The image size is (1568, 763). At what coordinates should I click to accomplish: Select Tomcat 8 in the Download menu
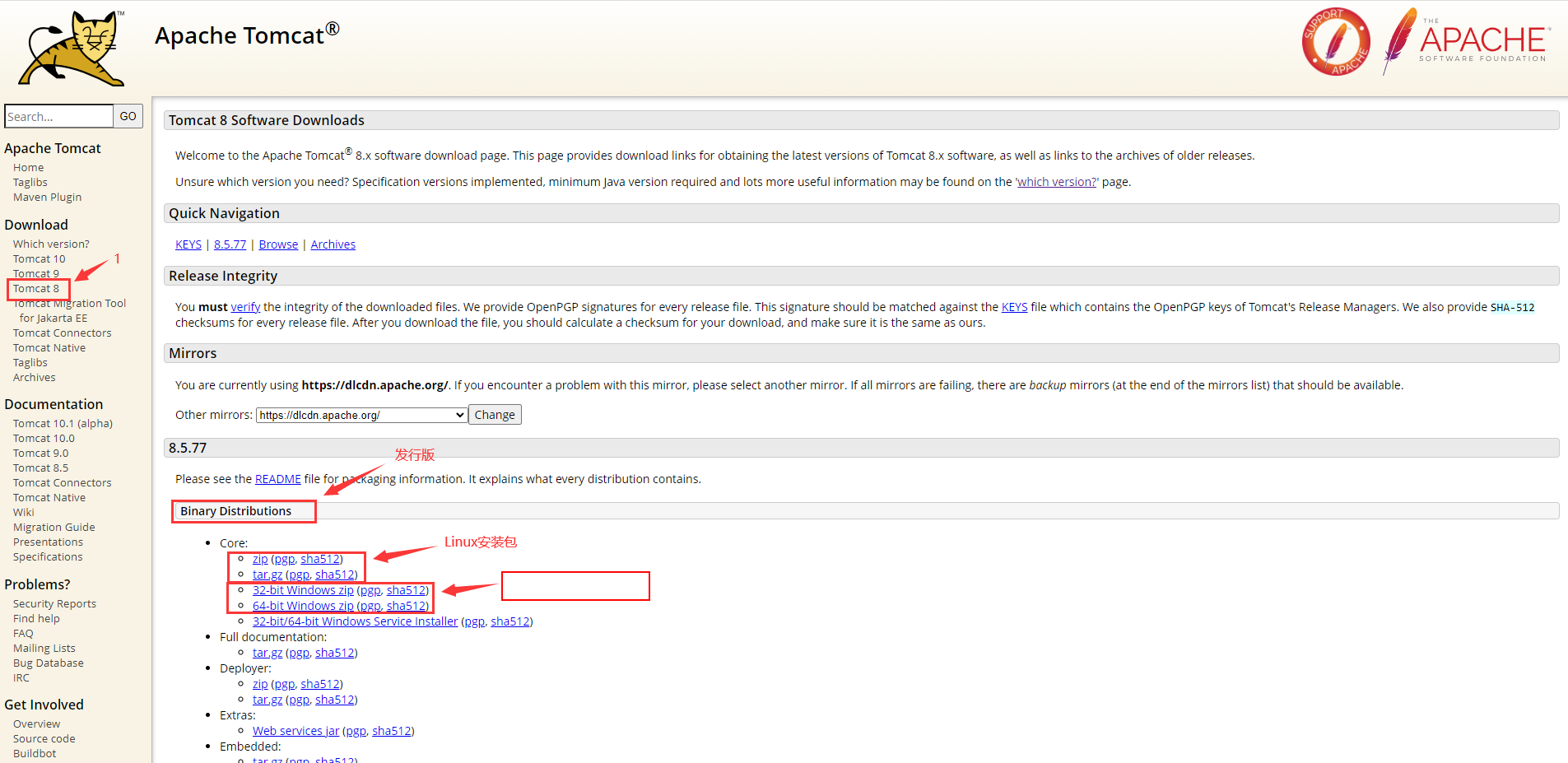point(36,288)
